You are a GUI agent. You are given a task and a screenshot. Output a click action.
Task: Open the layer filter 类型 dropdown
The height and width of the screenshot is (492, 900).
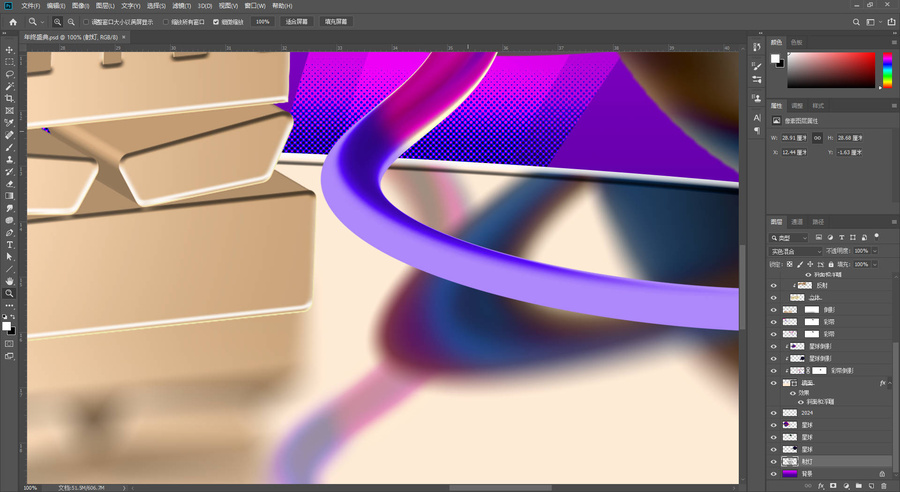[789, 238]
